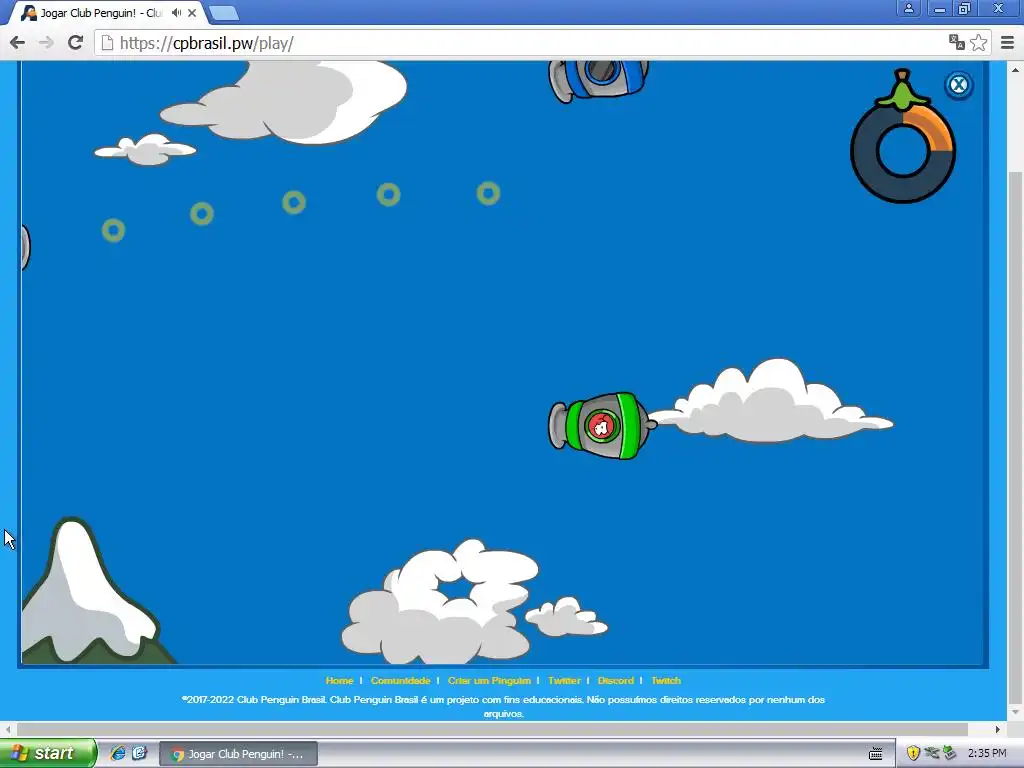Click the leftmost puffle O ring

pos(114,230)
